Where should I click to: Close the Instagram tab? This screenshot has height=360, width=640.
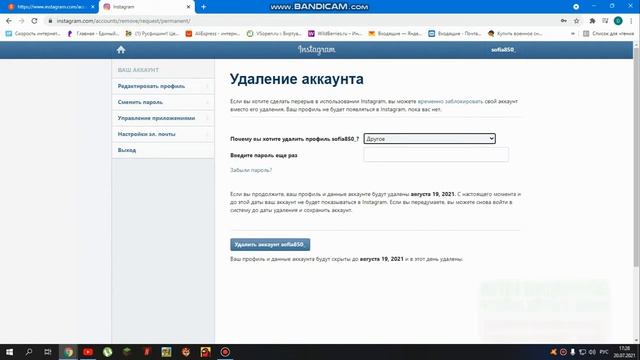189,7
